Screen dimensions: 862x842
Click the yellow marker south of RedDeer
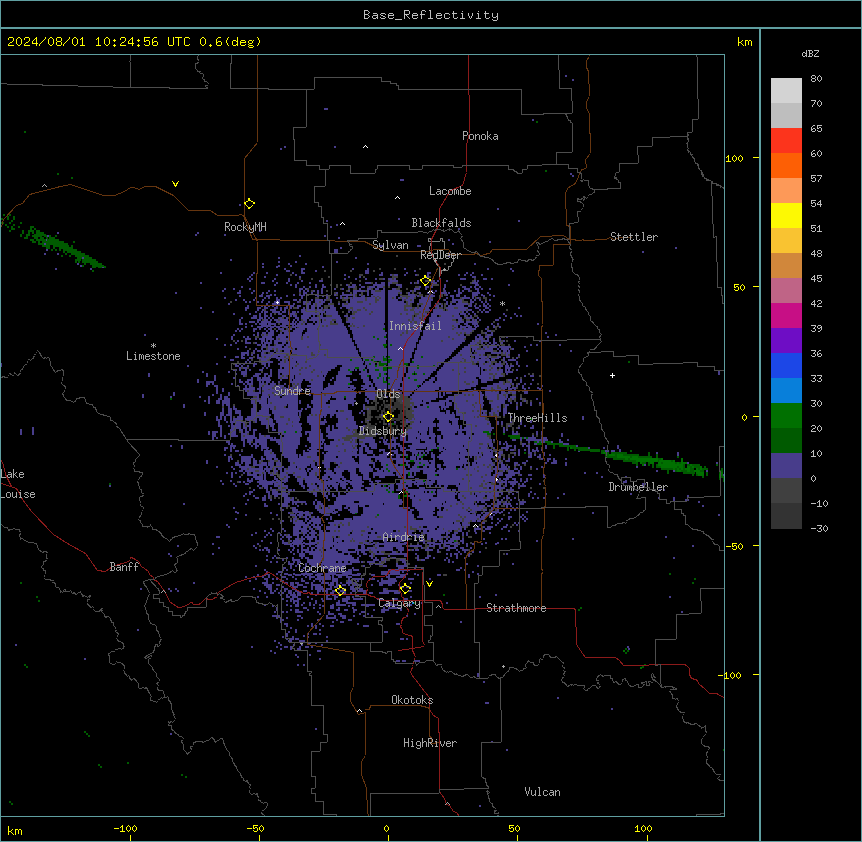[x=425, y=281]
